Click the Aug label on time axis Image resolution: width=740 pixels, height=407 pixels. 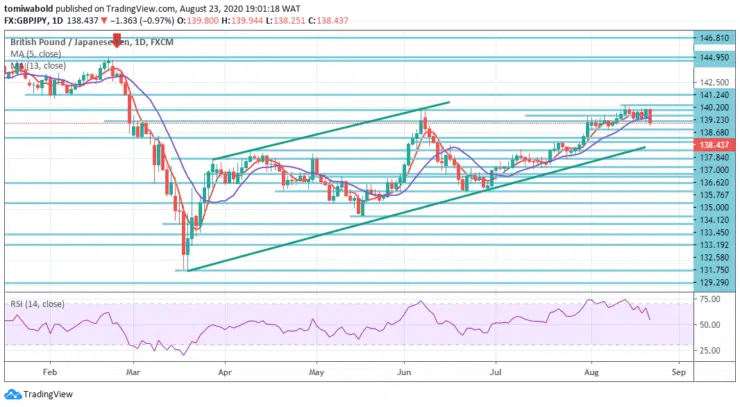pyautogui.click(x=592, y=369)
